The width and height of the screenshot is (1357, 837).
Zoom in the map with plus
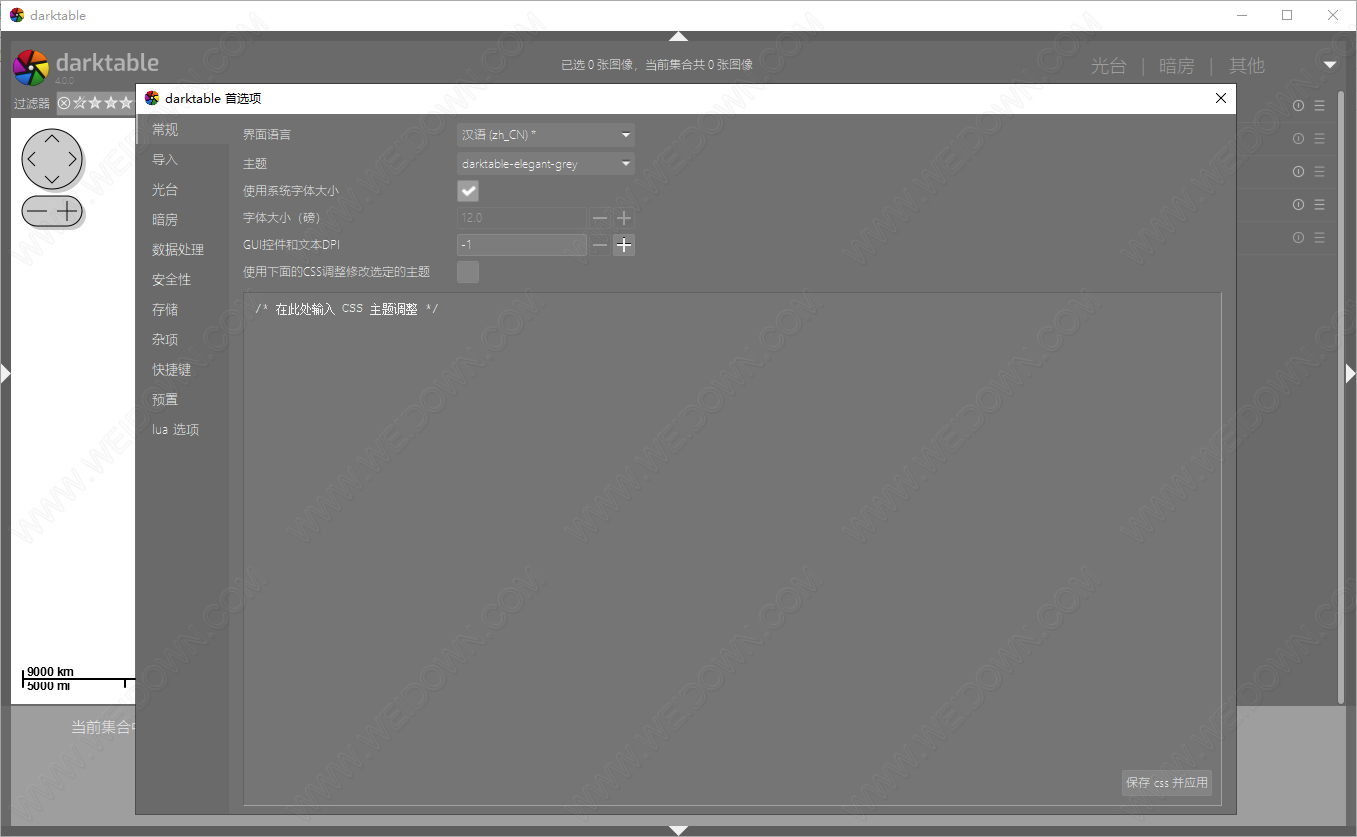67,211
